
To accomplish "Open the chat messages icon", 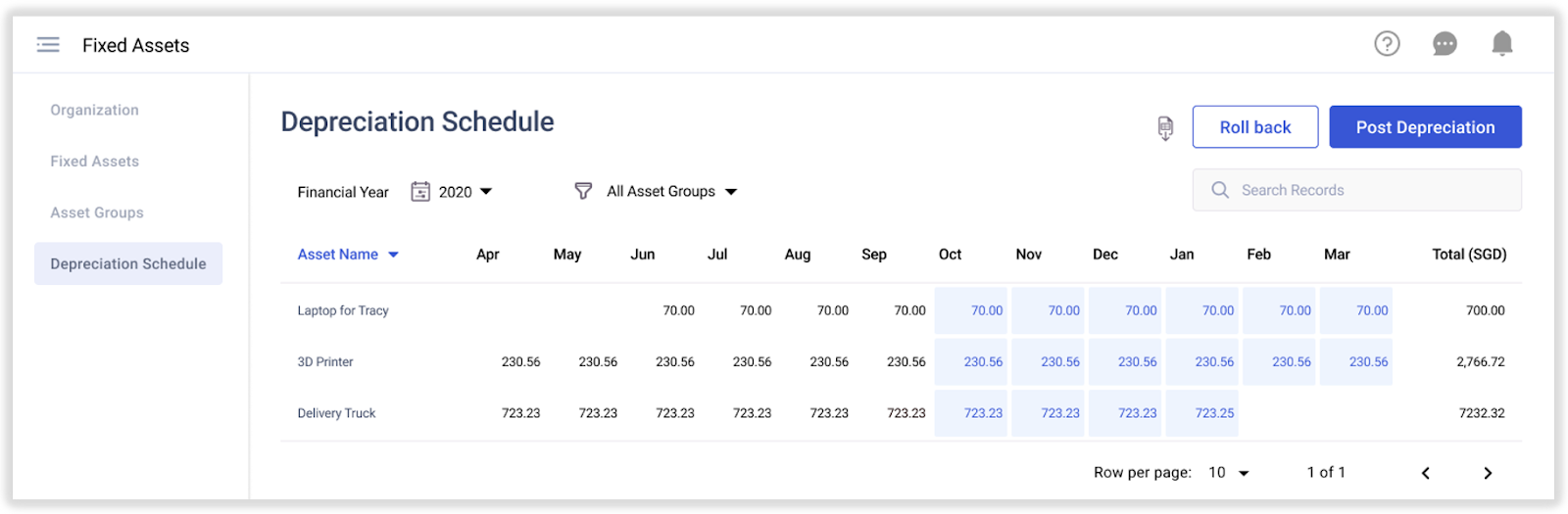I will 1445,44.
